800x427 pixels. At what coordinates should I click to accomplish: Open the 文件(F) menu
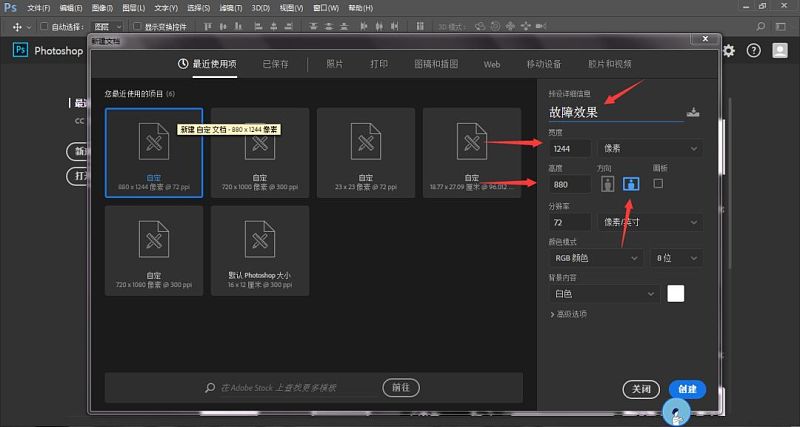click(39, 8)
